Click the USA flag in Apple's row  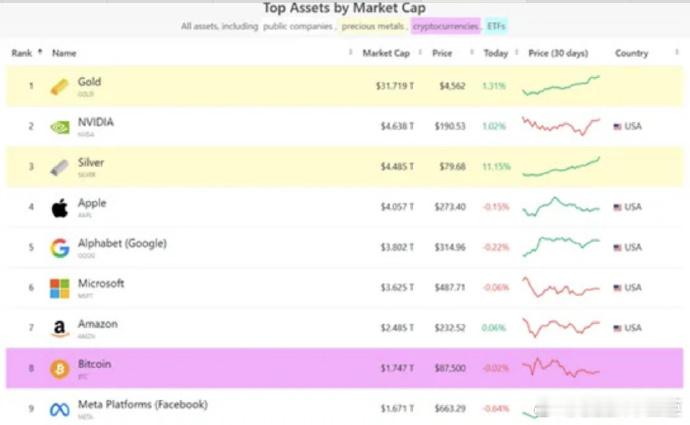click(x=617, y=208)
